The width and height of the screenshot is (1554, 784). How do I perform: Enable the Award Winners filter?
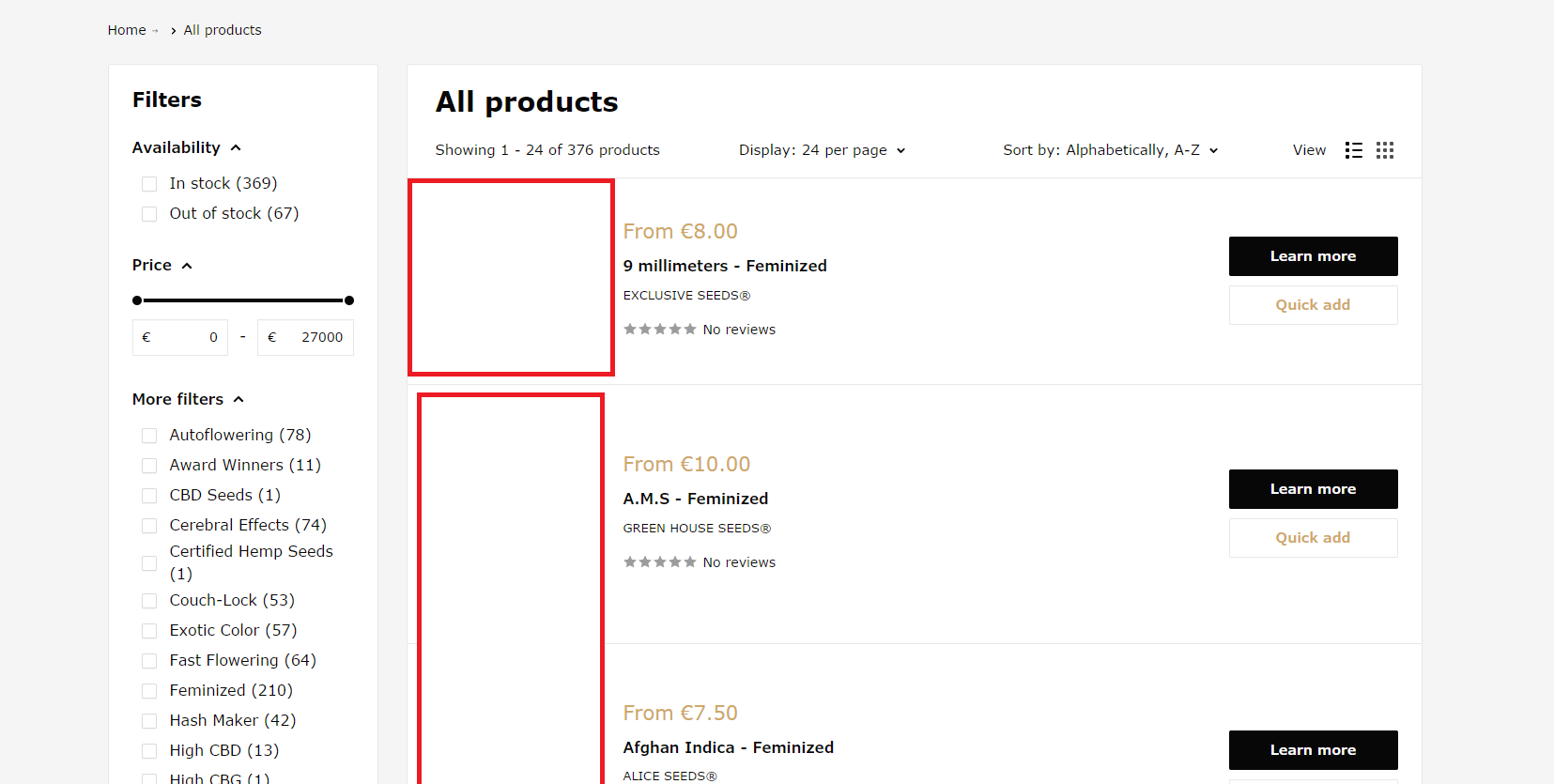pyautogui.click(x=149, y=466)
